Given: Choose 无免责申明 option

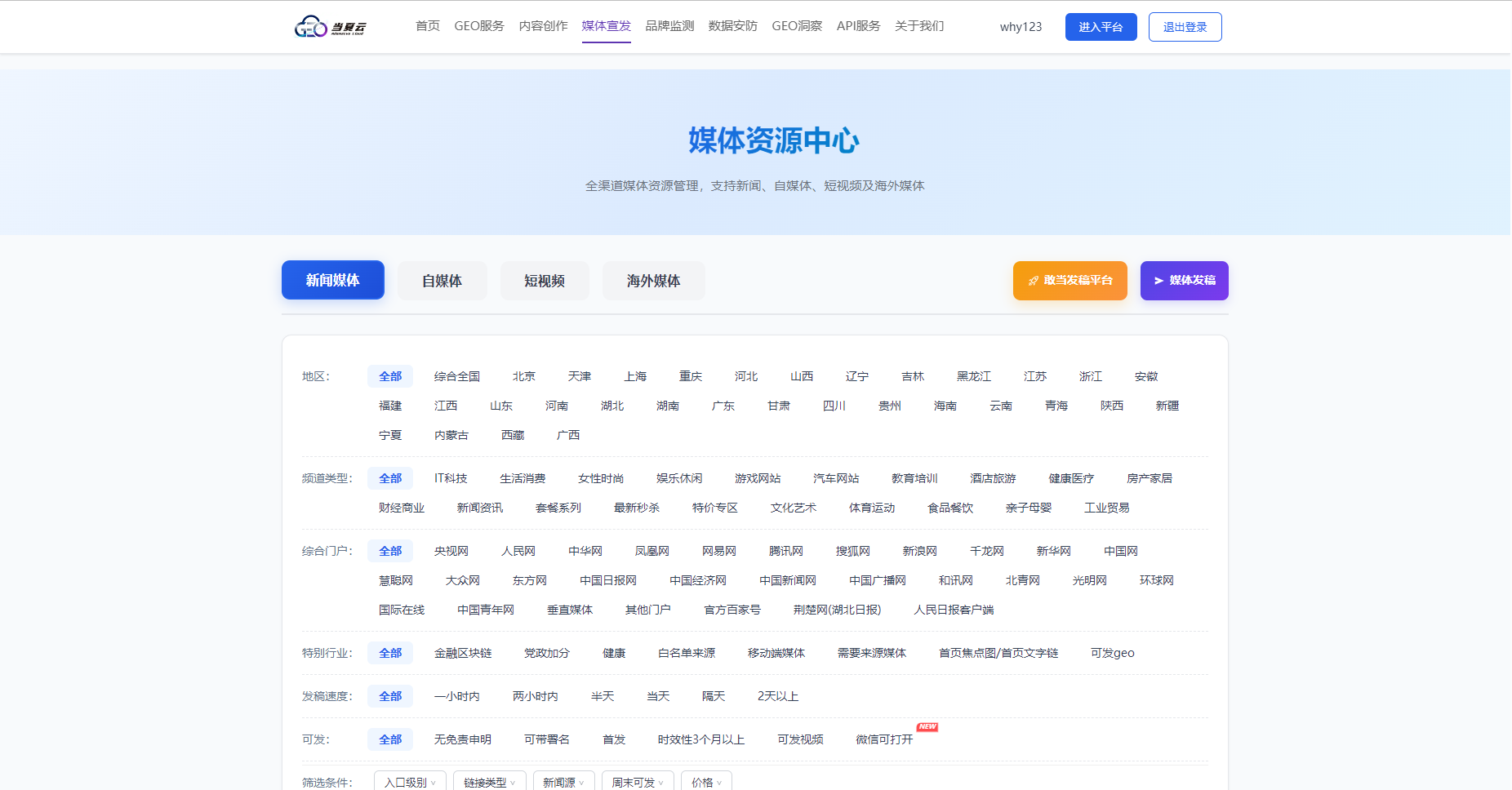Looking at the screenshot, I should pos(463,739).
